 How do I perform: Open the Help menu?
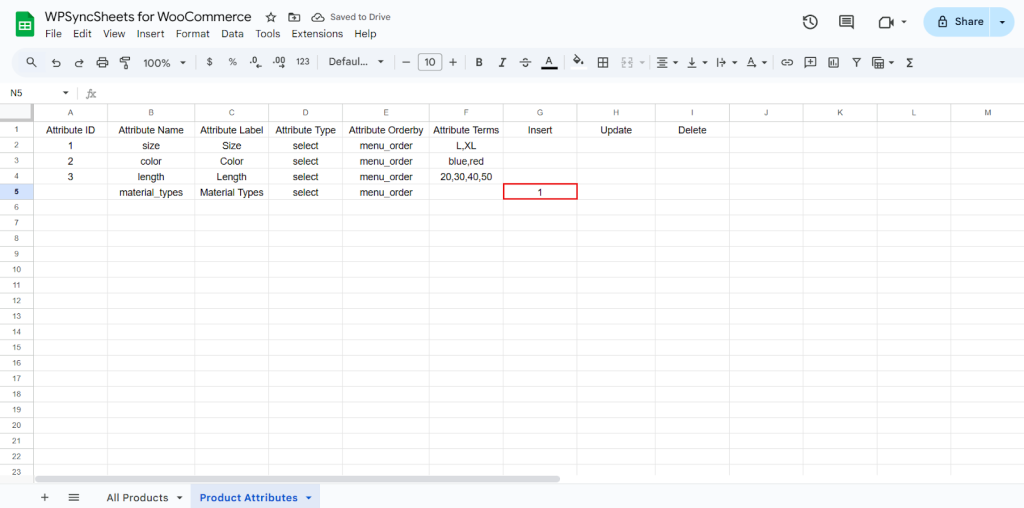click(x=365, y=34)
